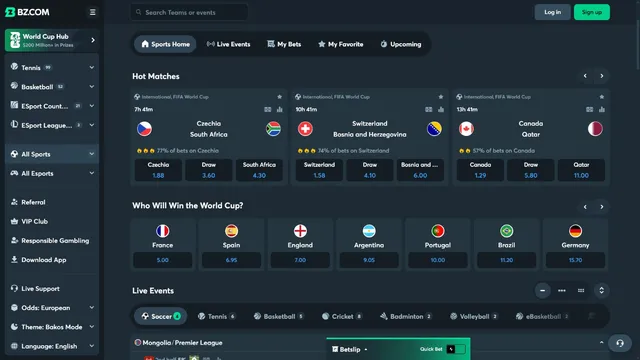Open scoreboard icon for Czechia match
Image resolution: width=640 pixels, height=360 pixels.
click(x=267, y=109)
